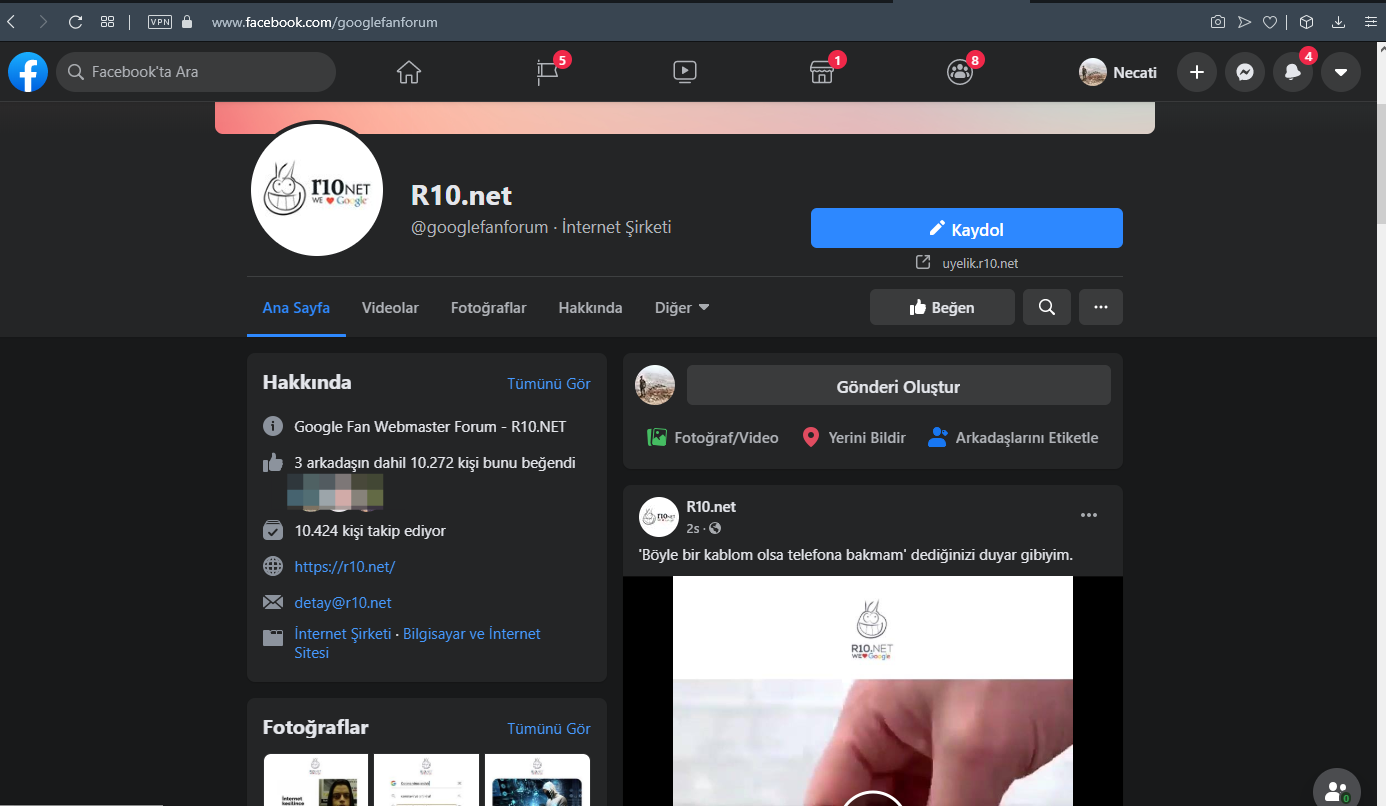The width and height of the screenshot is (1386, 806).
Task: Click the browser back arrow
Action: point(11,21)
